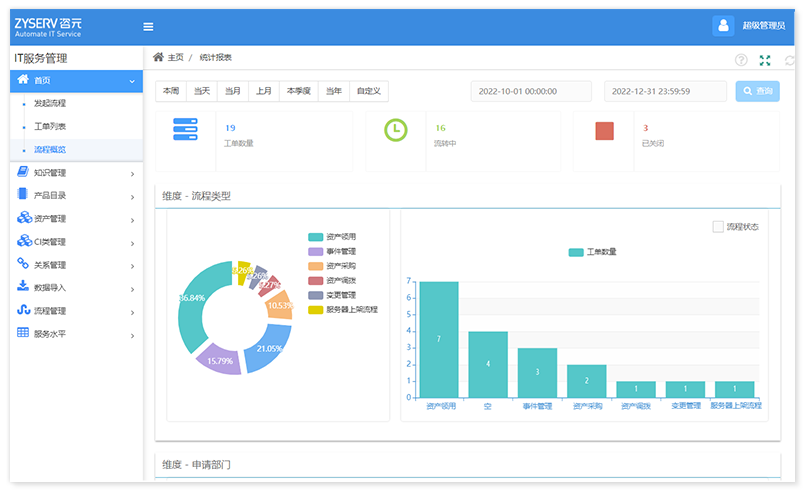This screenshot has height=495, width=808.
Task: Expand 关系管理 menu arrow
Action: pos(132,266)
